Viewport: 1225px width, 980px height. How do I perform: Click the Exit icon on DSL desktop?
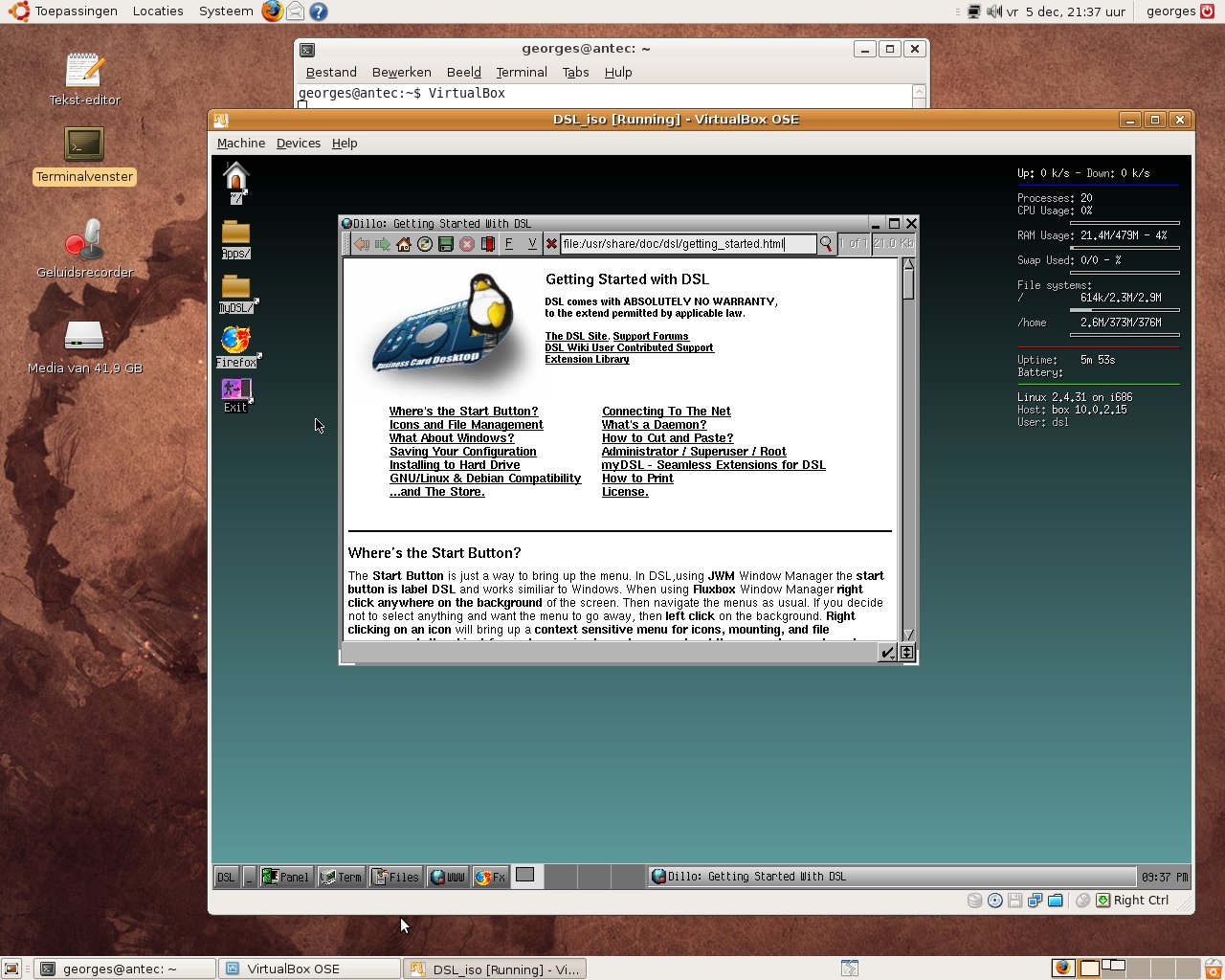pos(235,394)
